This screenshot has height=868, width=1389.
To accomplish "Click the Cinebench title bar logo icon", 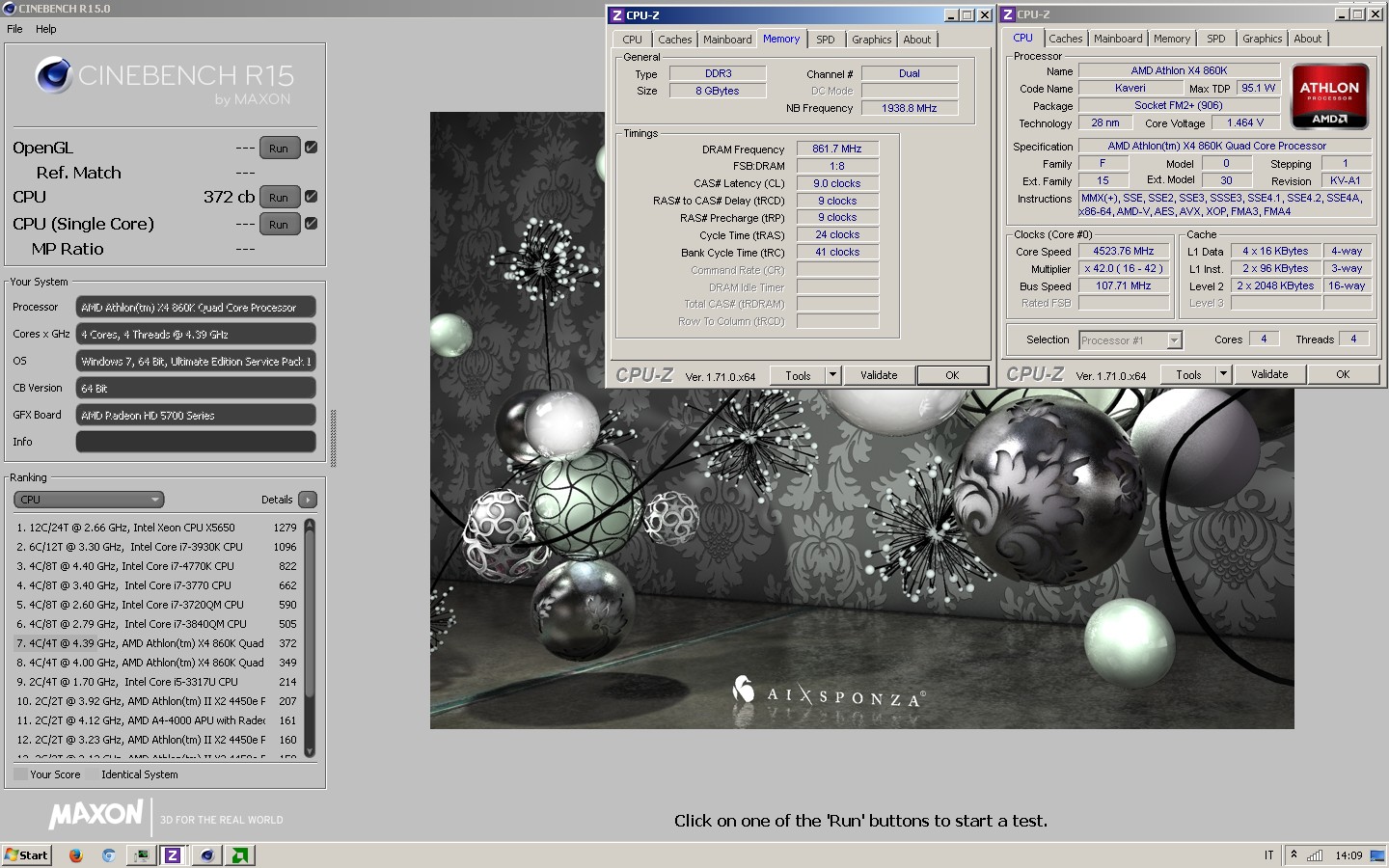I will point(10,9).
